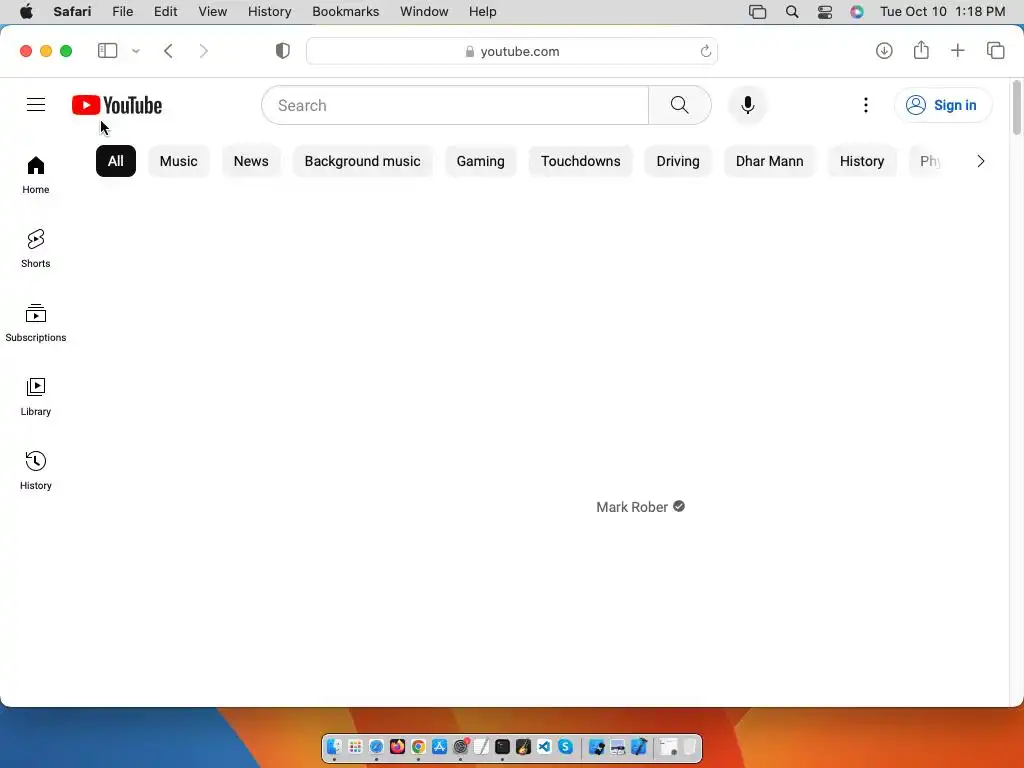
Task: Open Spotlight search in the menu bar
Action: click(792, 12)
